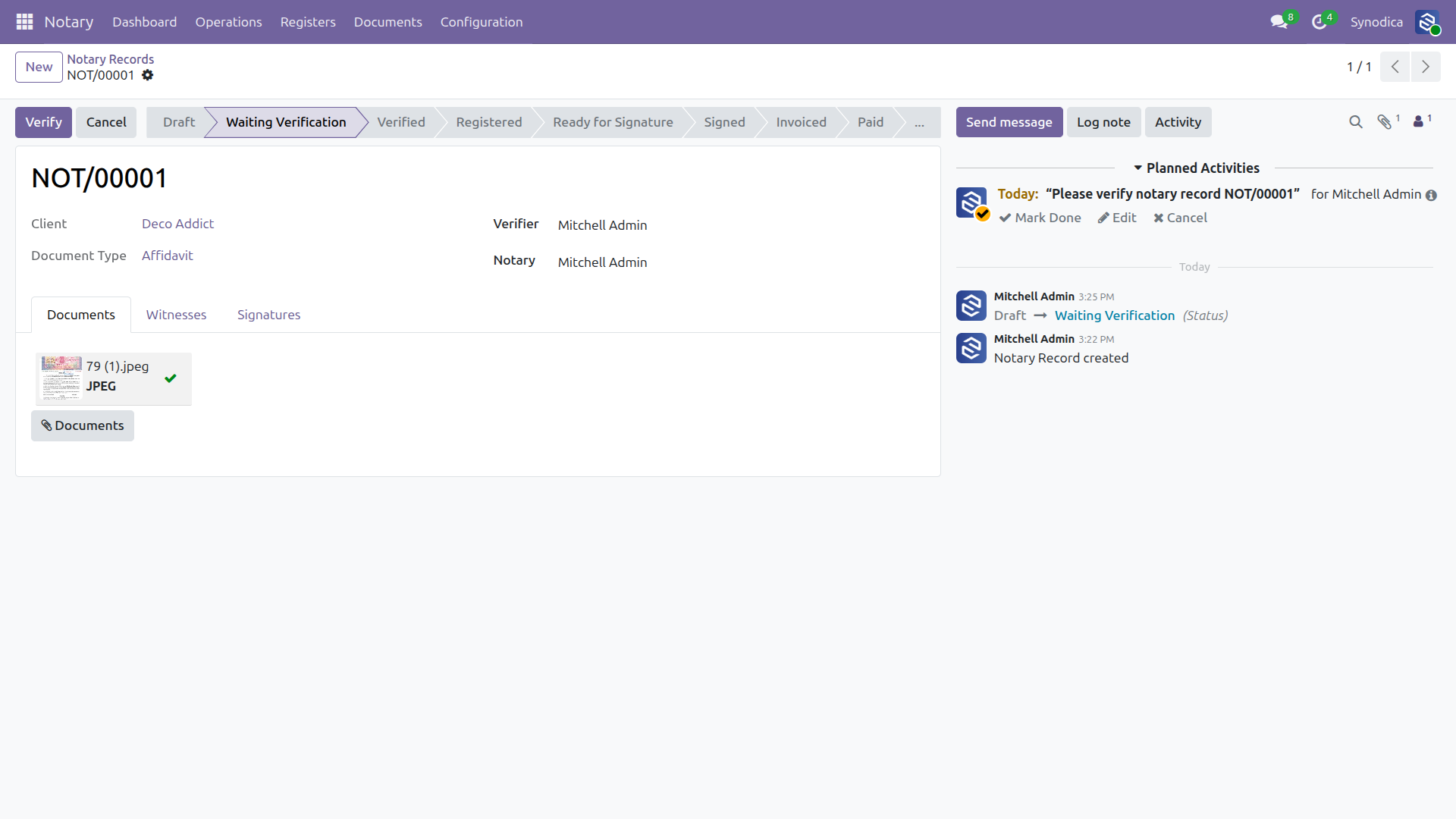Open the record actions gear icon
Screen dimensions: 1456x819
148,75
